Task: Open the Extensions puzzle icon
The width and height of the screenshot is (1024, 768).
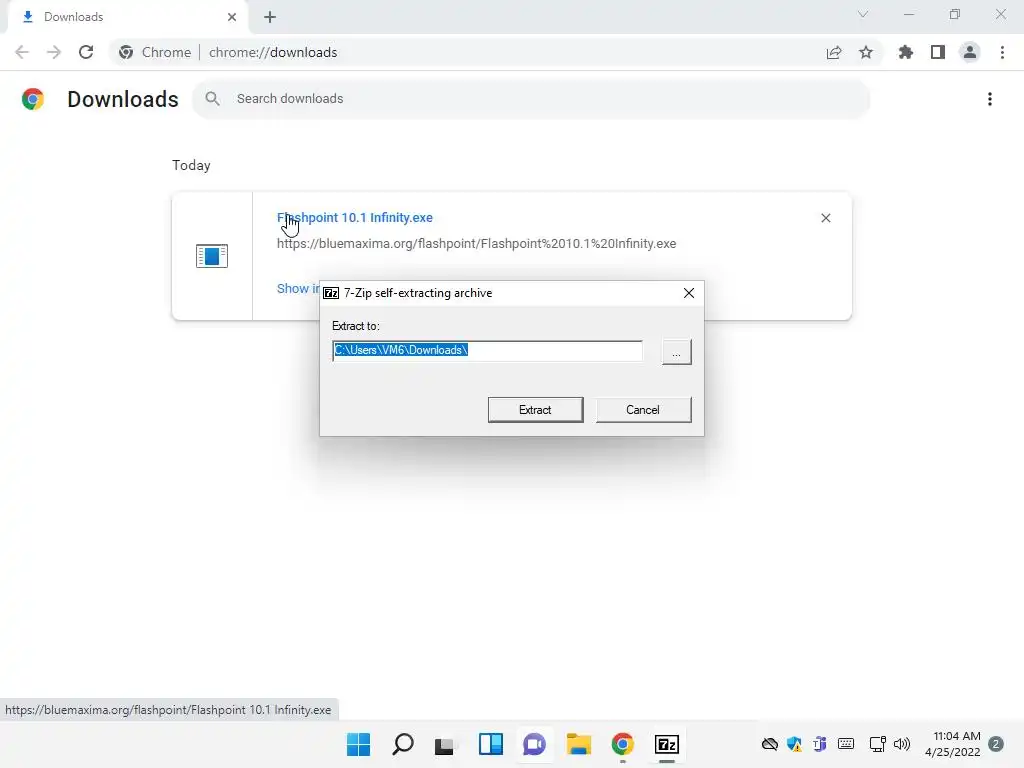Action: 906,52
